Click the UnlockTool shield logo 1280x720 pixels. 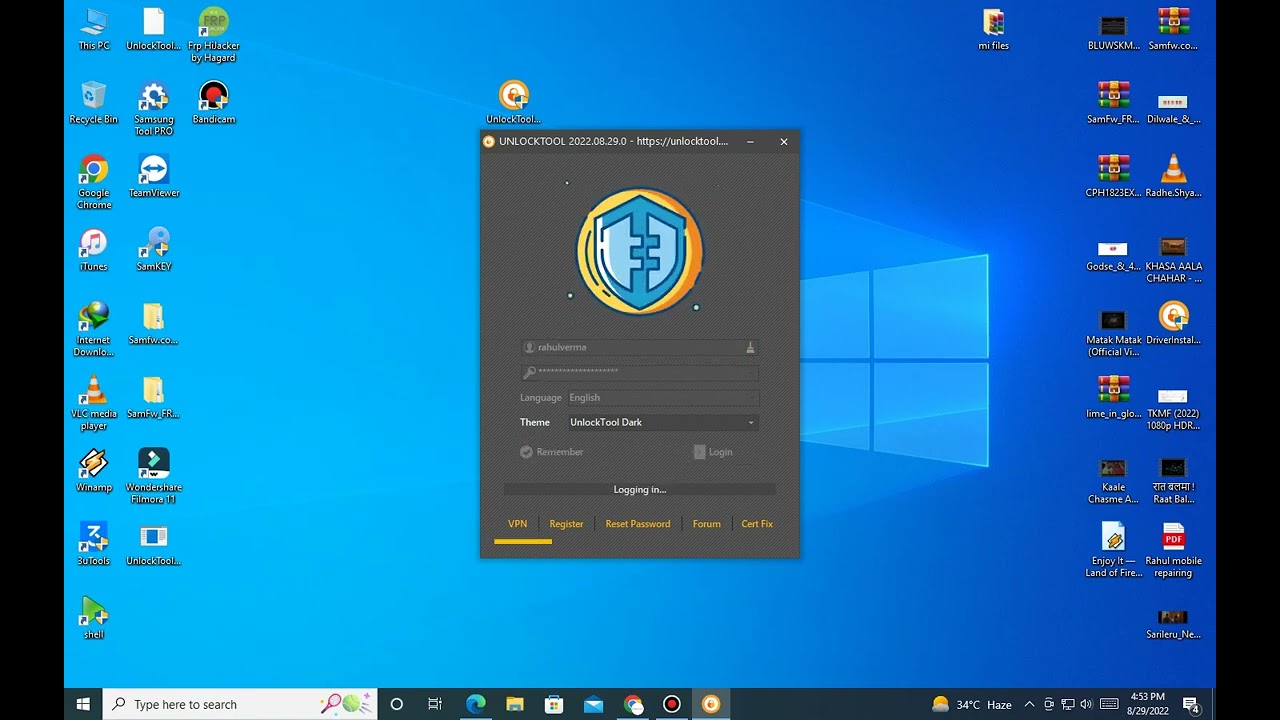639,252
